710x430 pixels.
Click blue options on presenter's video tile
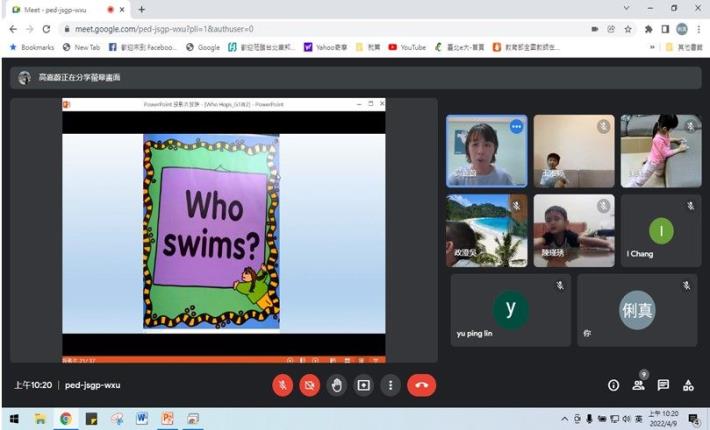(516, 127)
